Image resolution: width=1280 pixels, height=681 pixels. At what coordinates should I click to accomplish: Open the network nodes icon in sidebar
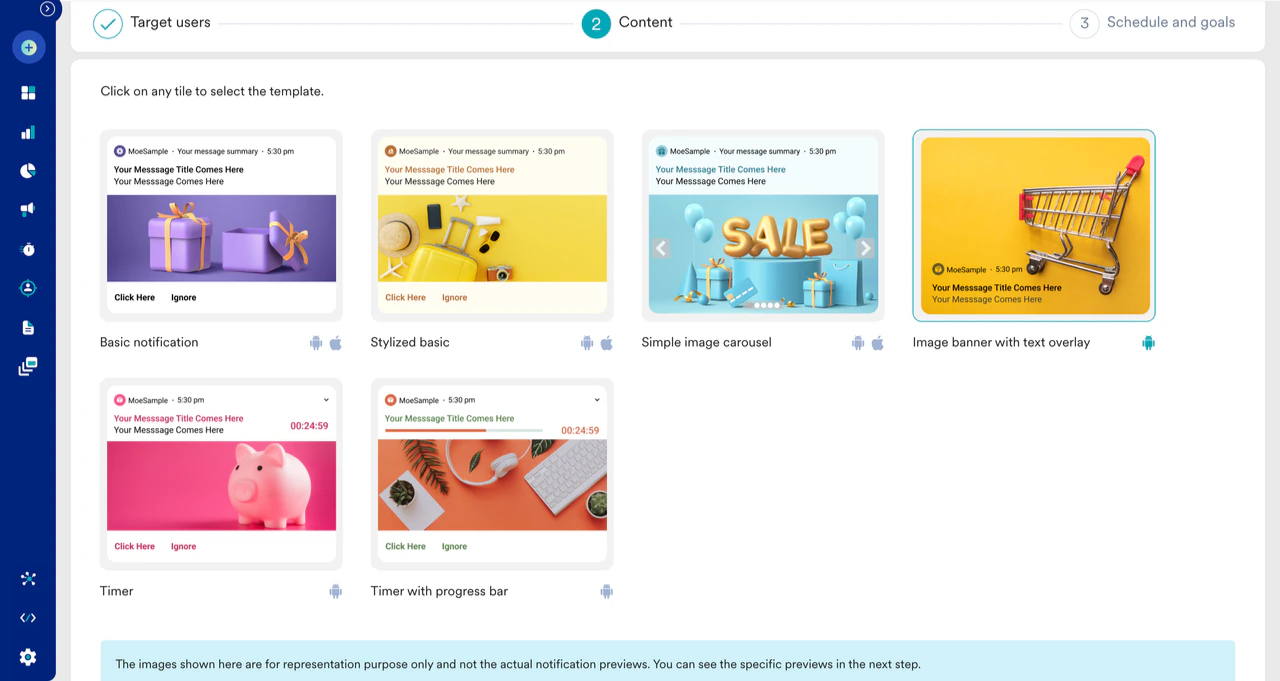tap(28, 579)
